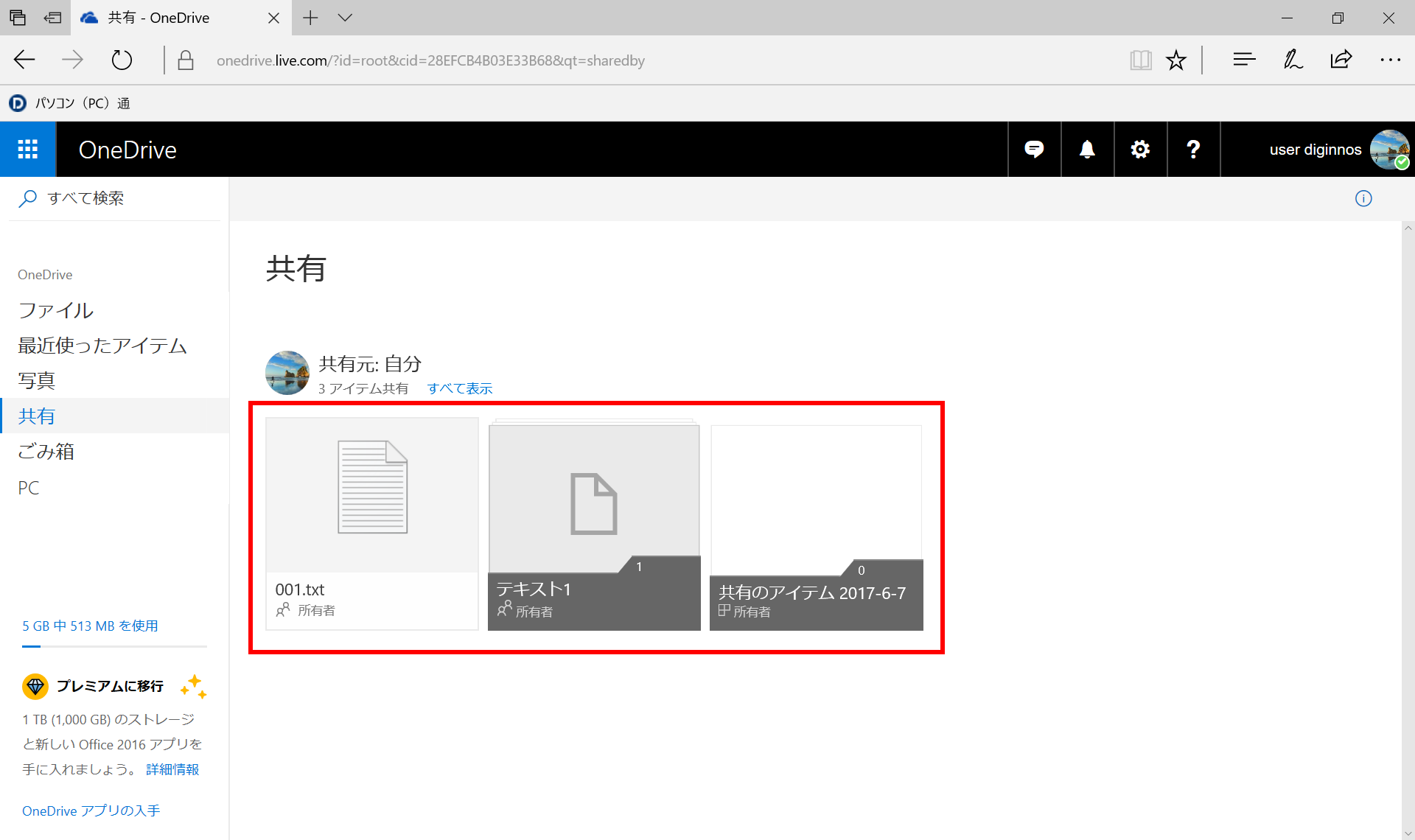Click the OneDrive header title
Screen dimensions: 1415x840
click(x=127, y=150)
